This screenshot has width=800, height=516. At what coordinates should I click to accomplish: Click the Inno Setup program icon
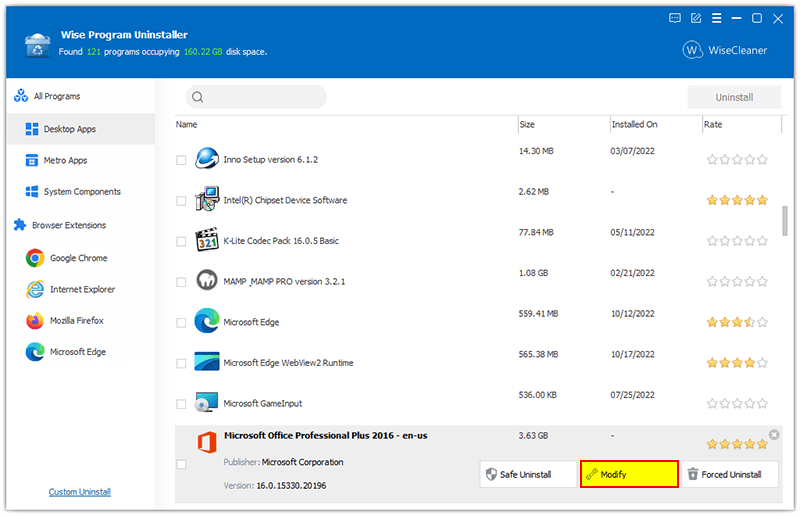pos(207,158)
